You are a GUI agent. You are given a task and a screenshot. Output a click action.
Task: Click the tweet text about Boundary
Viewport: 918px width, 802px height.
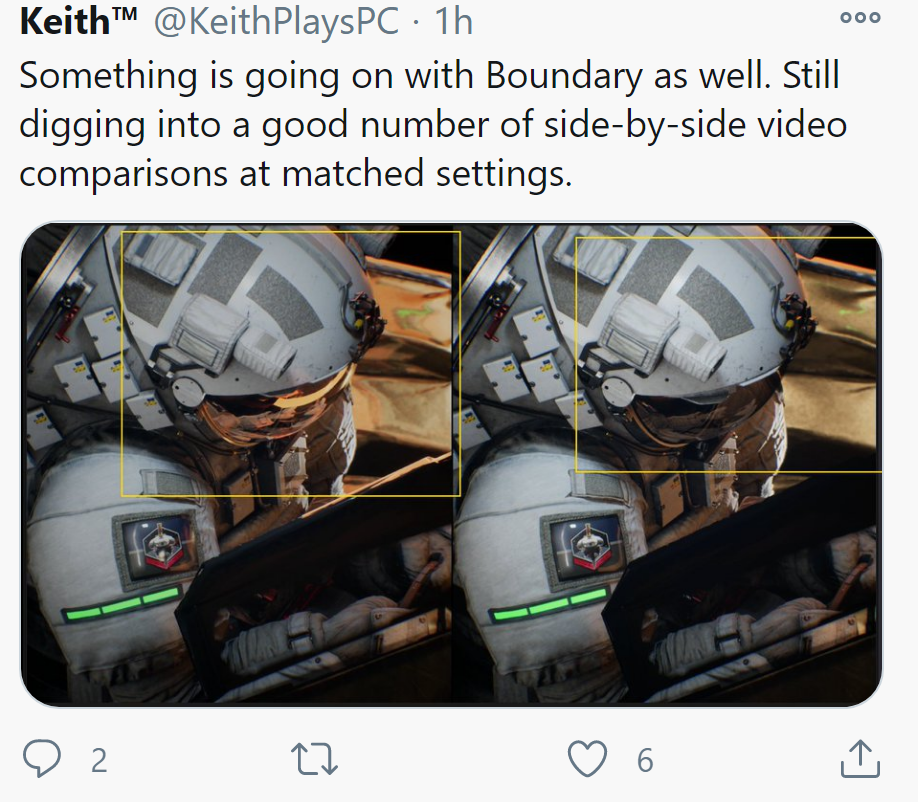(433, 124)
